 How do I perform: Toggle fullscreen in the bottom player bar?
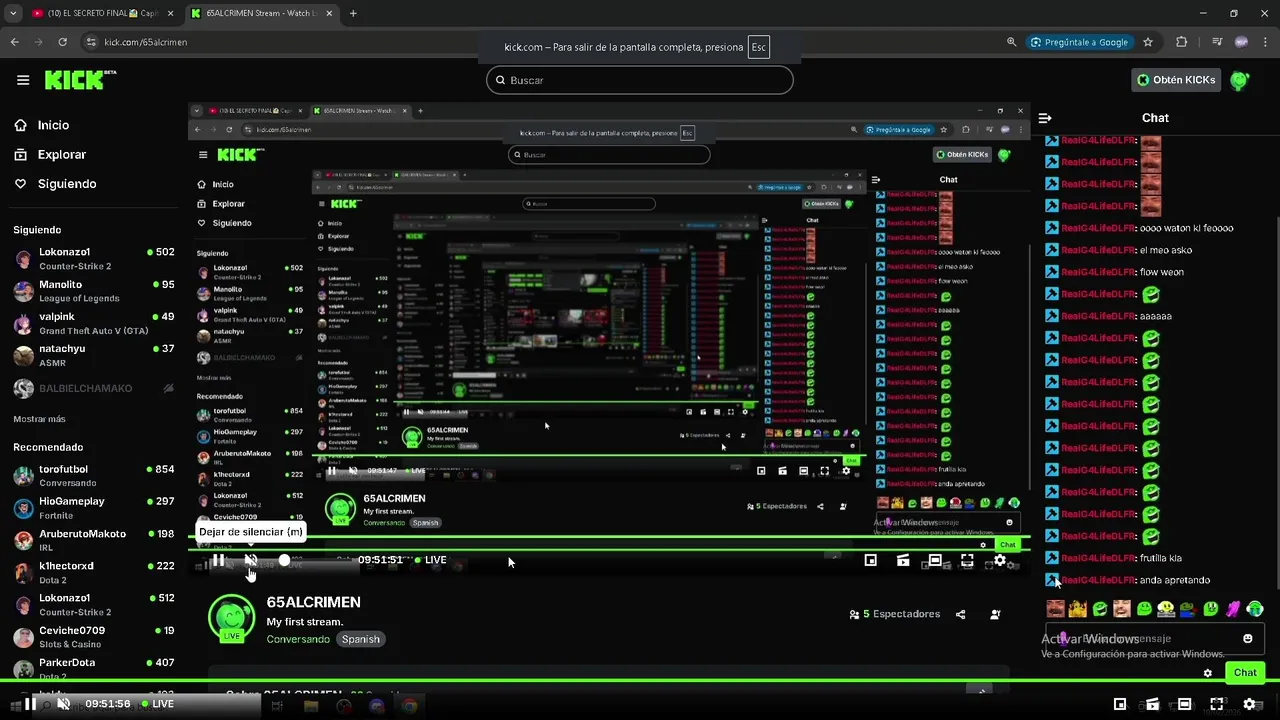coord(1217,704)
